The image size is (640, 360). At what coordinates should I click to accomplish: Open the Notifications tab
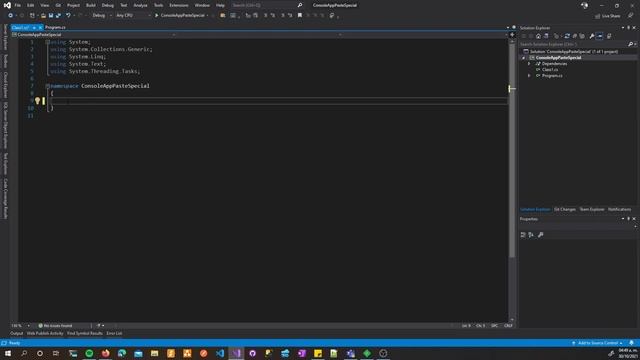click(619, 209)
